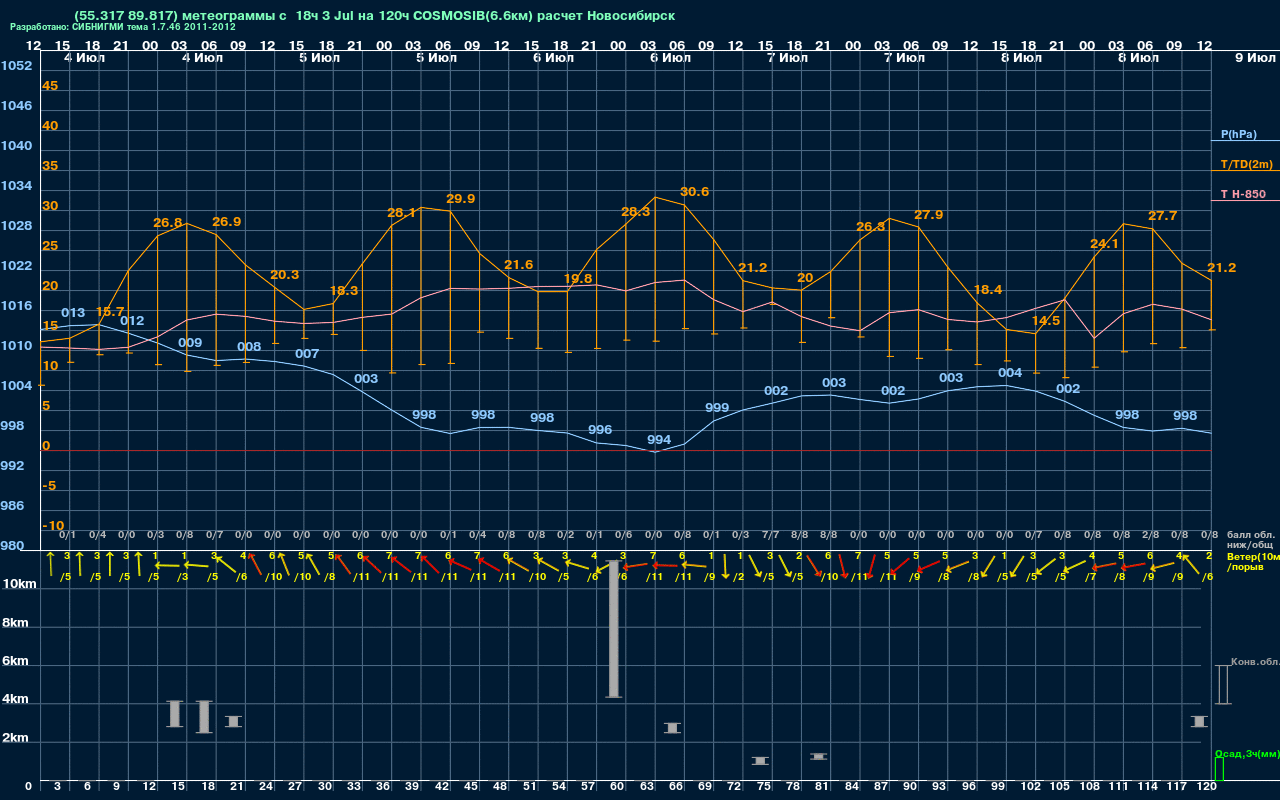Click the 20.3 temperature label
The width and height of the screenshot is (1280, 800).
coord(284,274)
